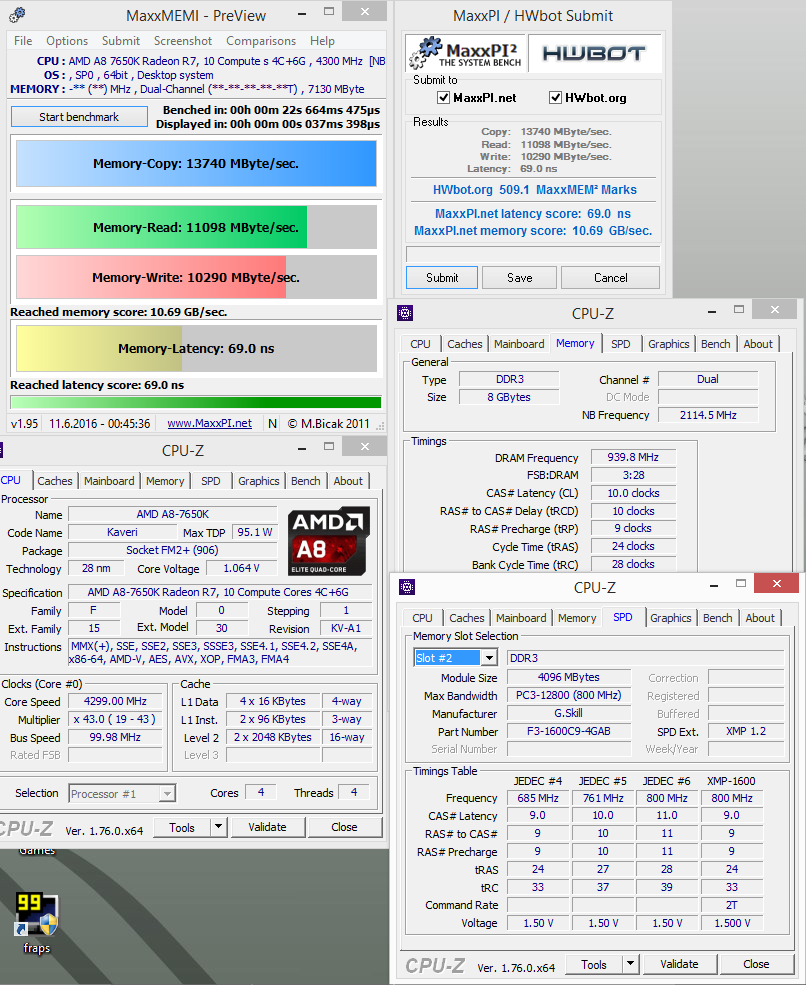Click the Memory-Copy blue result bar
806x985 pixels.
[x=196, y=163]
